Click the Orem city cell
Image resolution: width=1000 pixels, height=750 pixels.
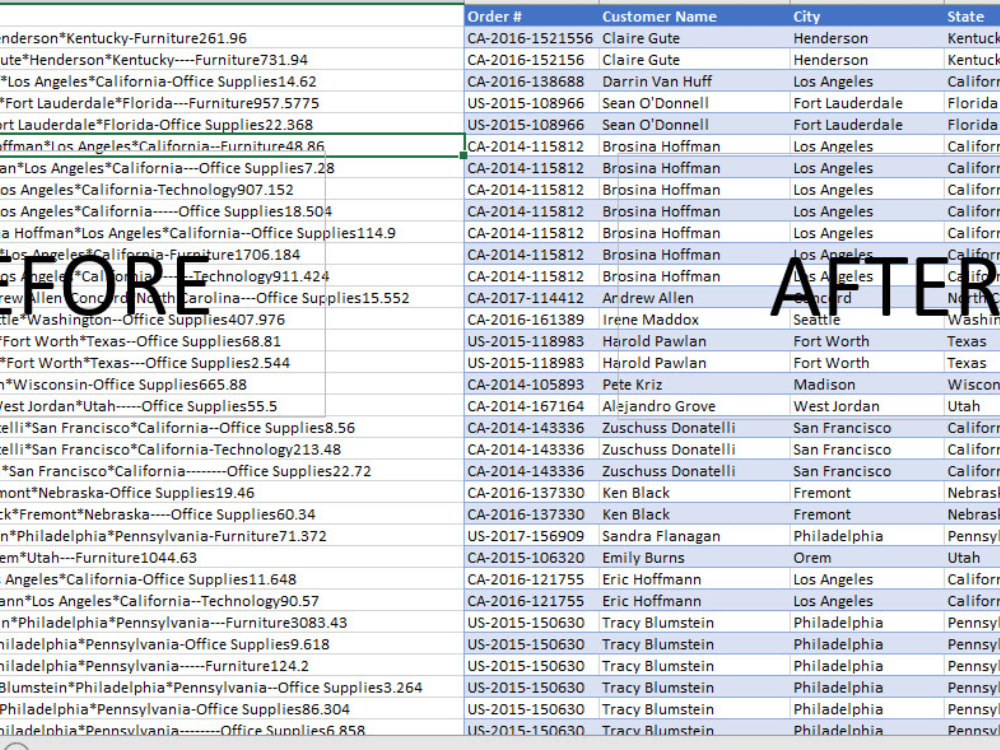coord(867,557)
